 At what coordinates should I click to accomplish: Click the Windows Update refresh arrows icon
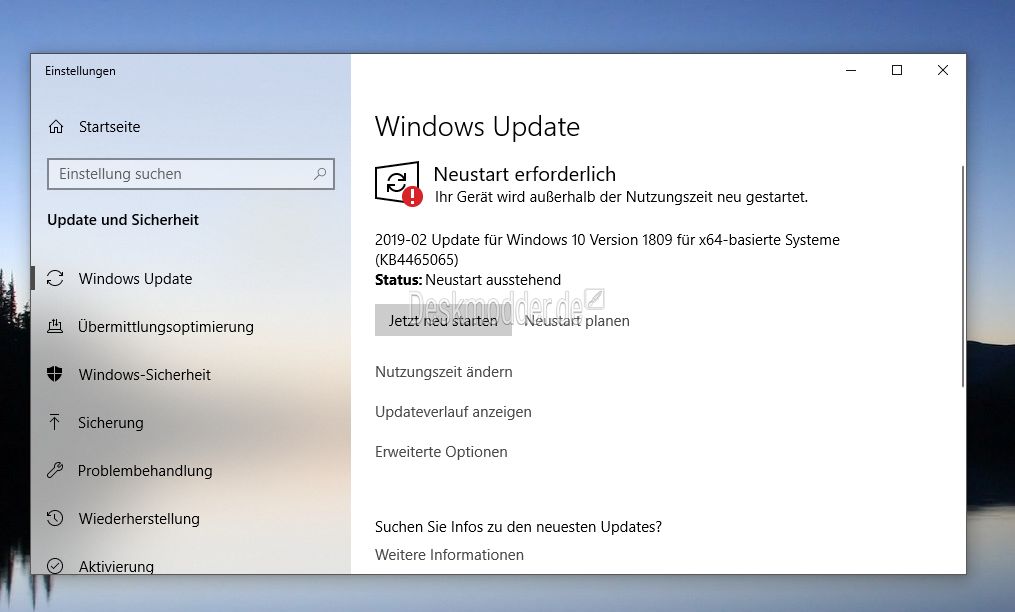(55, 278)
